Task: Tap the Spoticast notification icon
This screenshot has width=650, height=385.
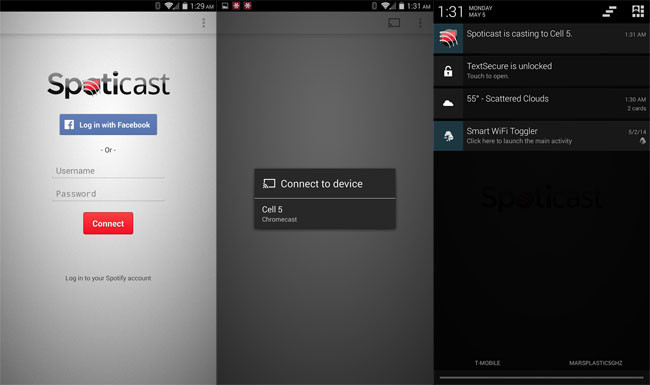Action: 448,39
